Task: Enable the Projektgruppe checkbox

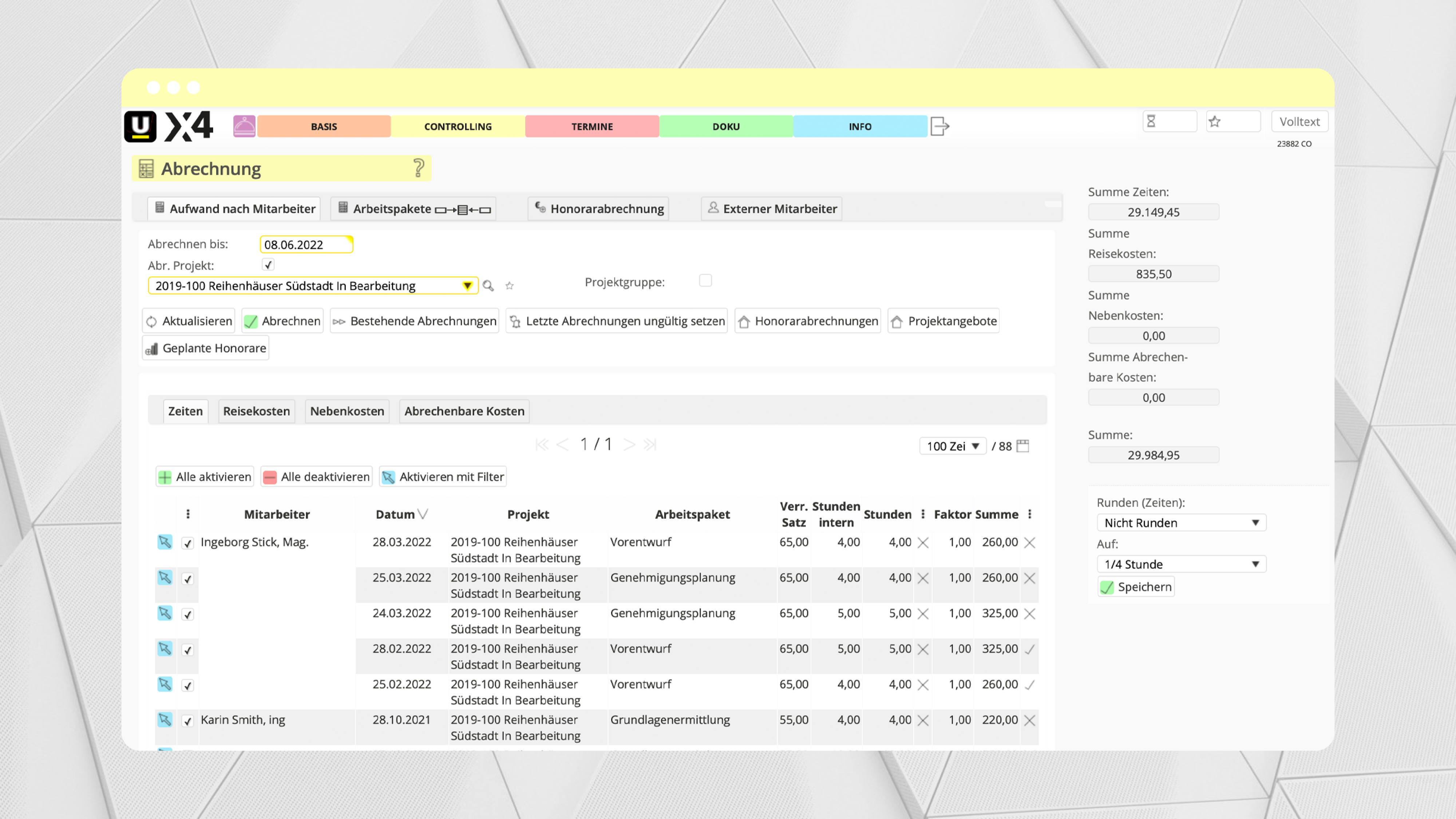Action: (705, 281)
